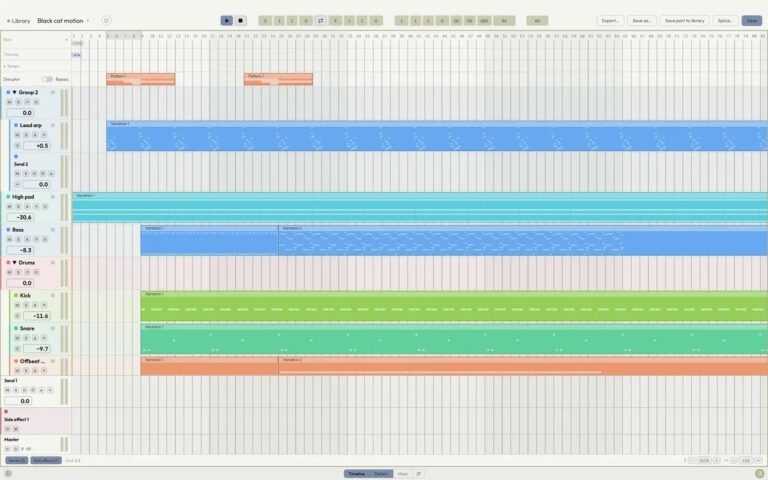The width and height of the screenshot is (768, 480).
Task: Click the Side effects button at bottom left
Action: [46, 460]
